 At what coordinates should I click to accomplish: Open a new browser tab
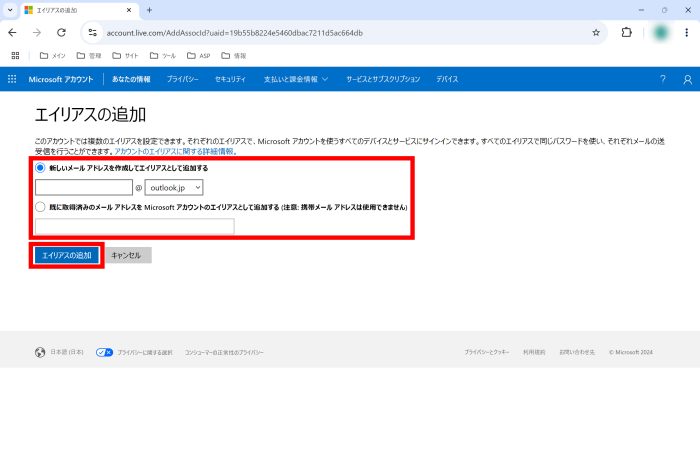tap(149, 10)
